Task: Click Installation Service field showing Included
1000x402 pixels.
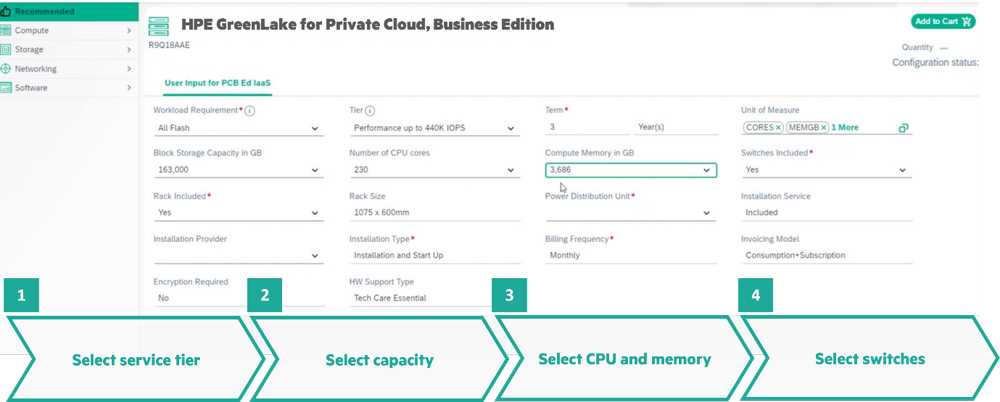Action: [827, 213]
